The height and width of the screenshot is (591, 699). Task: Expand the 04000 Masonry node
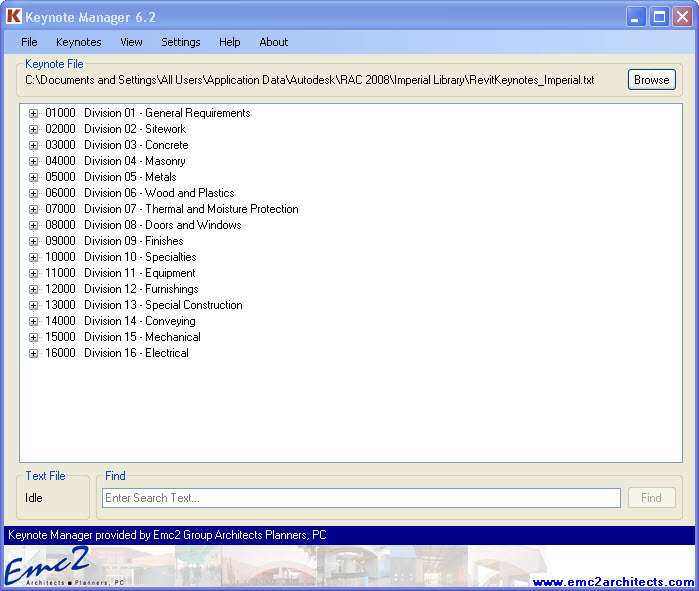(33, 161)
